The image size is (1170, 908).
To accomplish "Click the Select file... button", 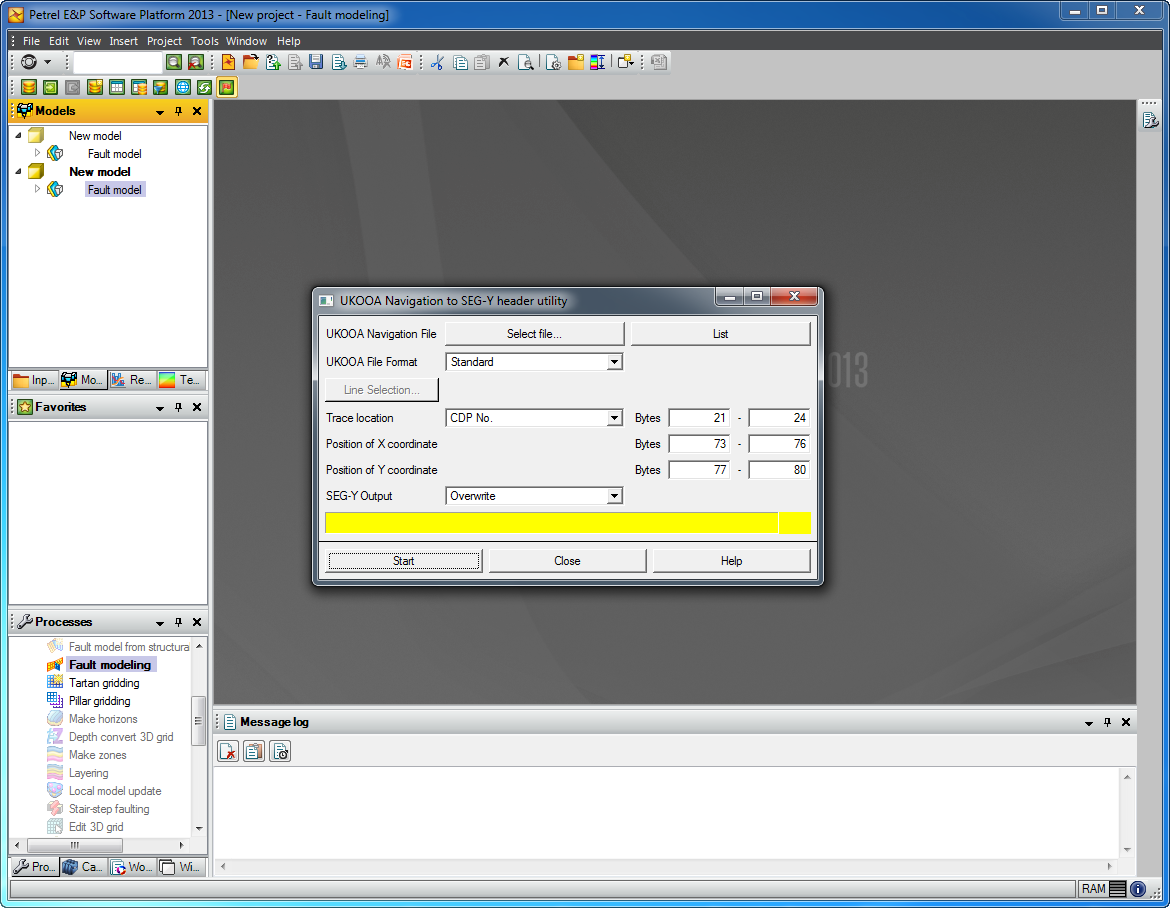I will 534,334.
